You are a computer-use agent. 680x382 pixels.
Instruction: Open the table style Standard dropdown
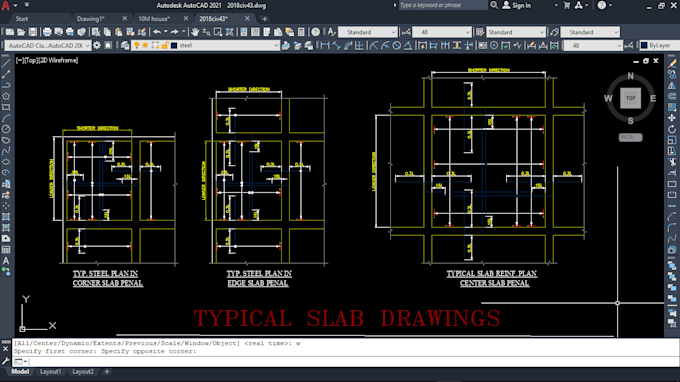click(515, 32)
